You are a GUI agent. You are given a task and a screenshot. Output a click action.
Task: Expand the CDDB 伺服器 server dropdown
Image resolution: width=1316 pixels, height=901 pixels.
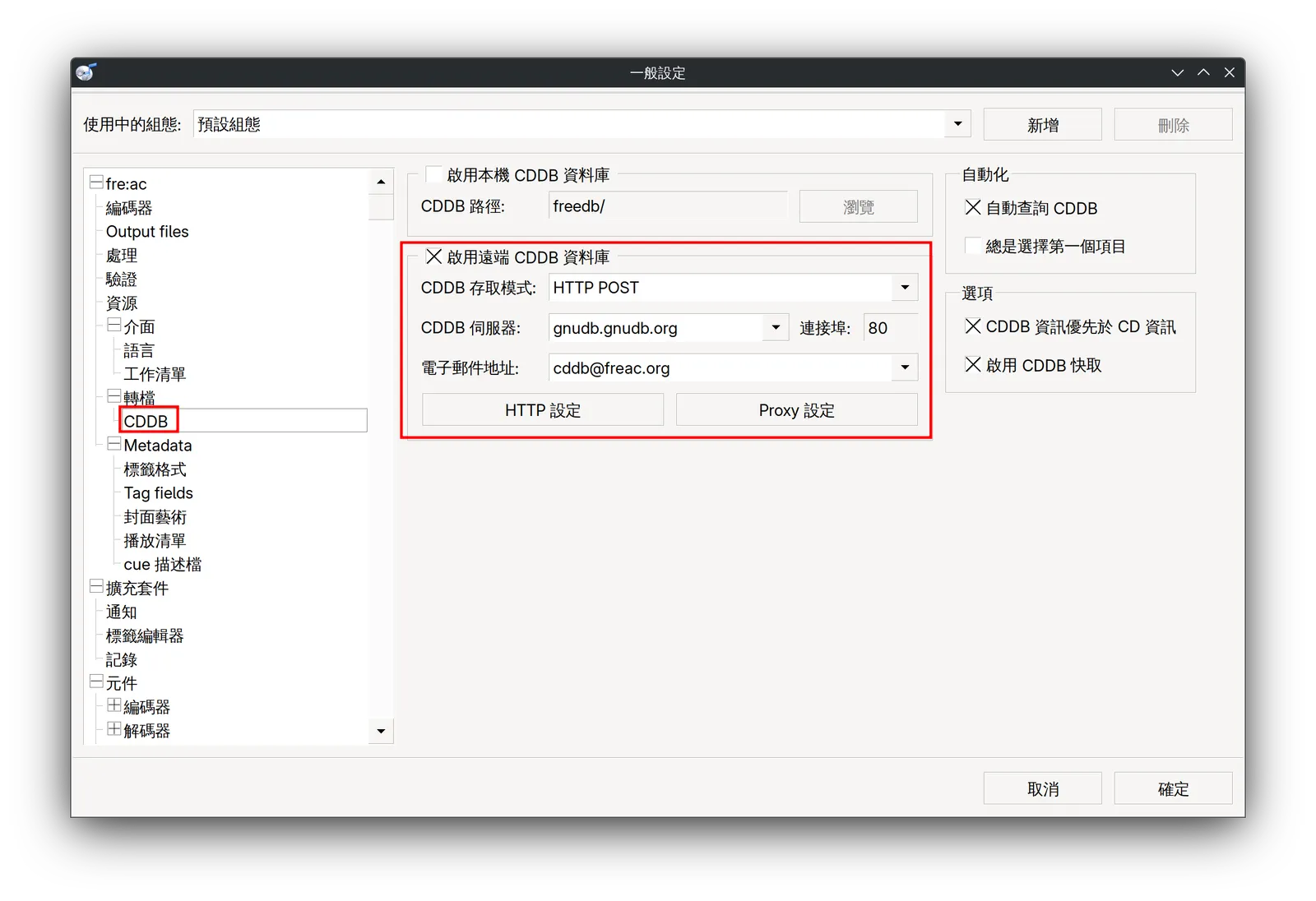[776, 327]
